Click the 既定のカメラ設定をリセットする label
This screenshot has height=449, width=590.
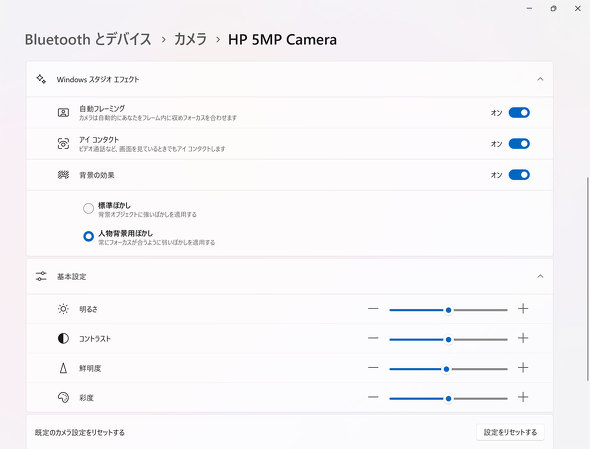[x=80, y=432]
